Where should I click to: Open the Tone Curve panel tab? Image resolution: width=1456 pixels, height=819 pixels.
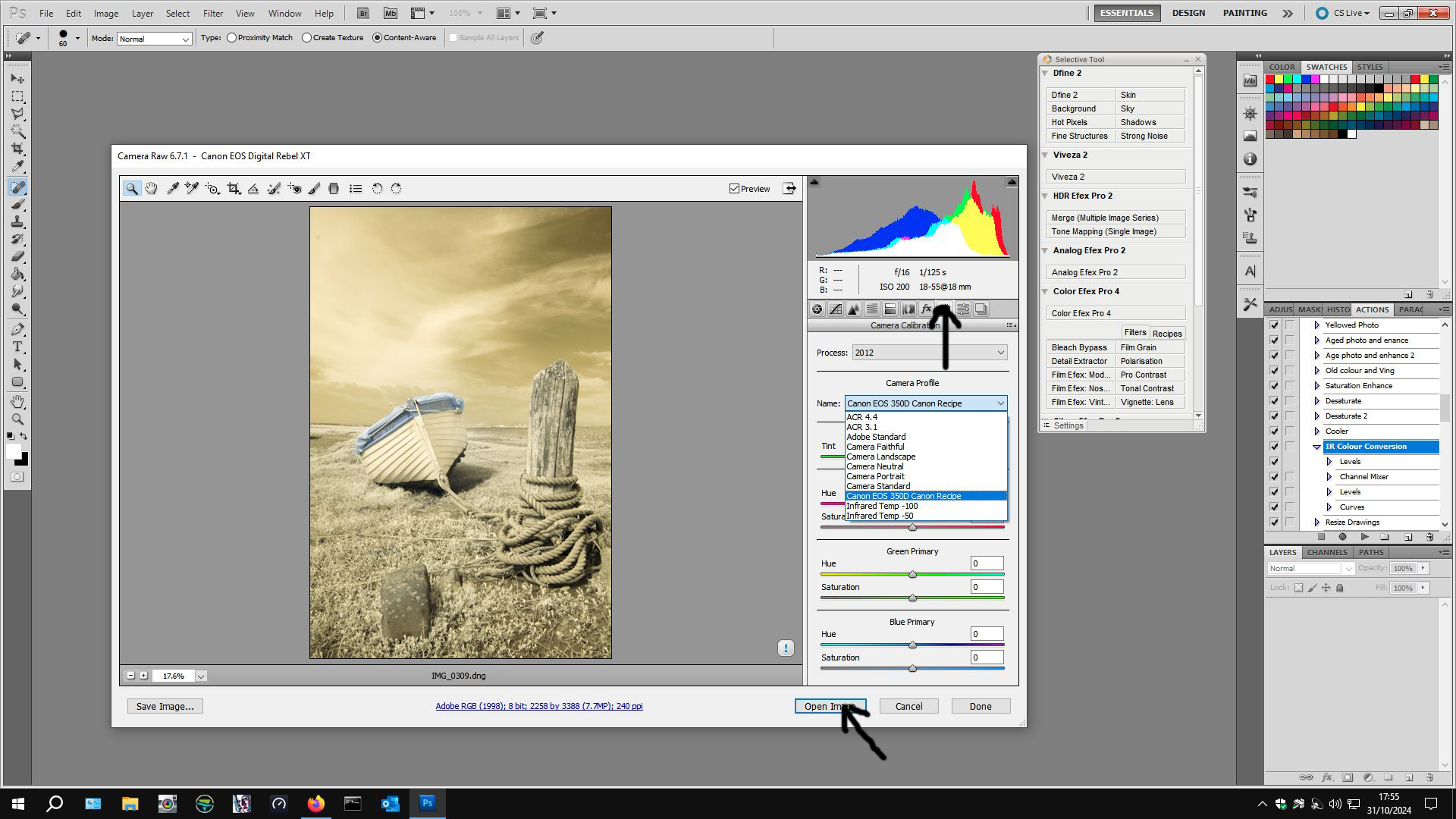tap(835, 309)
